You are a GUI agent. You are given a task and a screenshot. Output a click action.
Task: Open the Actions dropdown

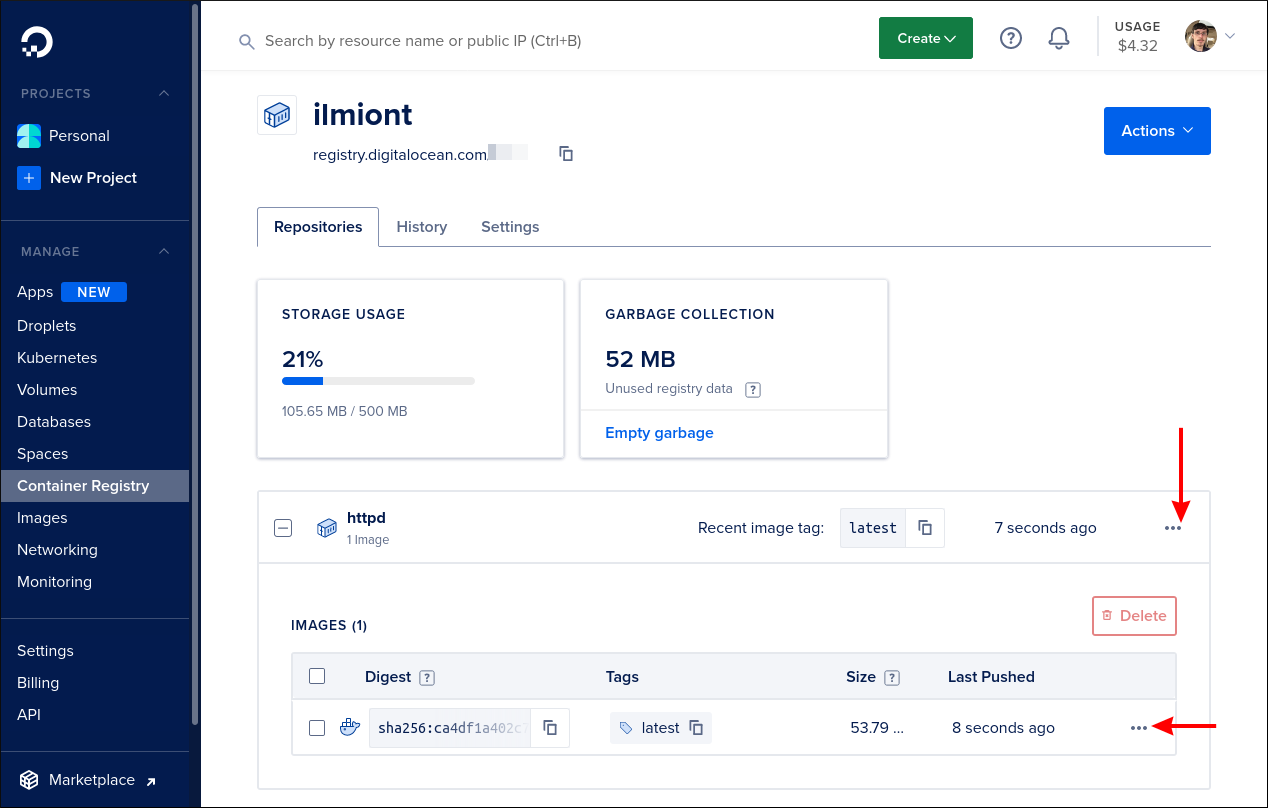tap(1157, 131)
